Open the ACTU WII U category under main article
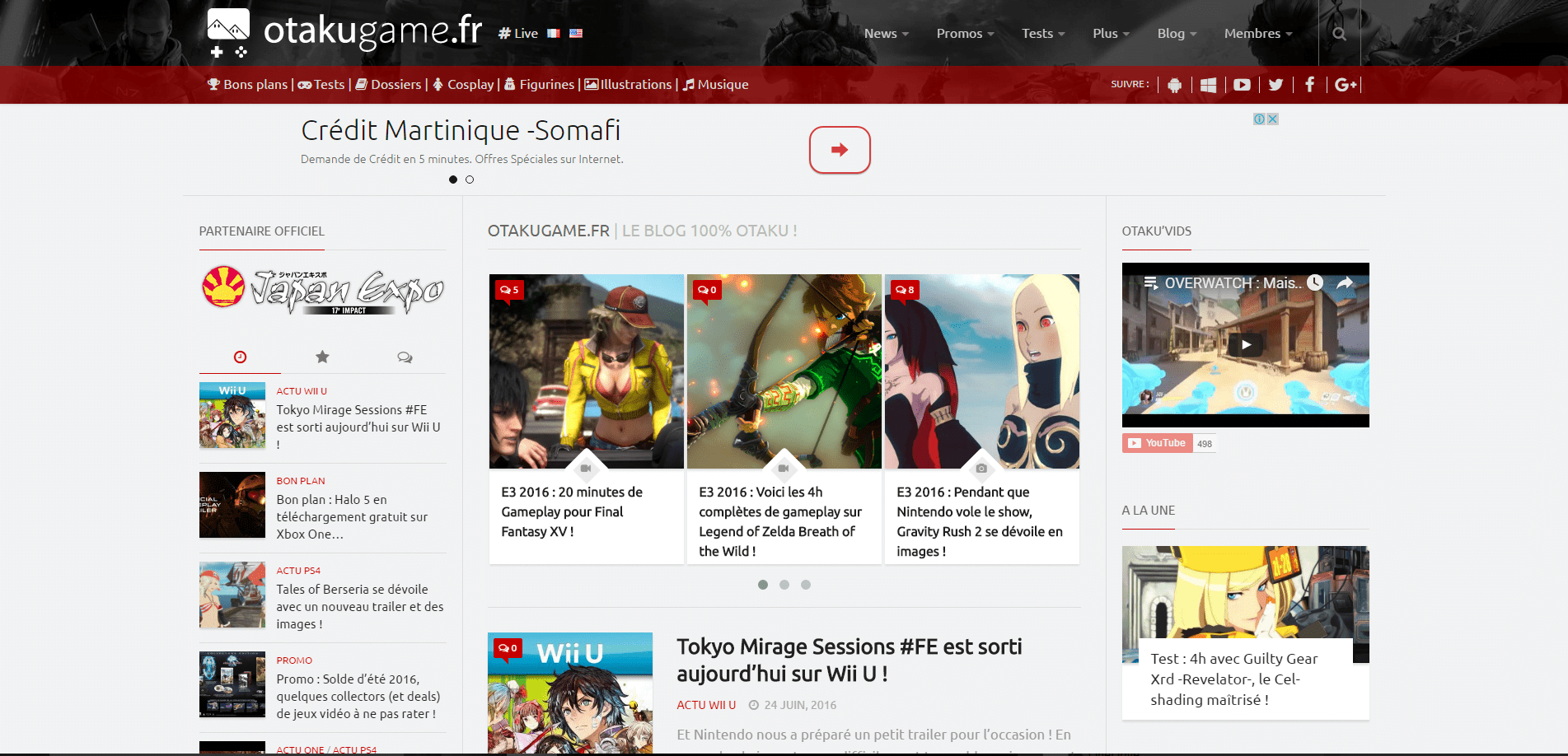This screenshot has width=1568, height=756. [x=706, y=705]
